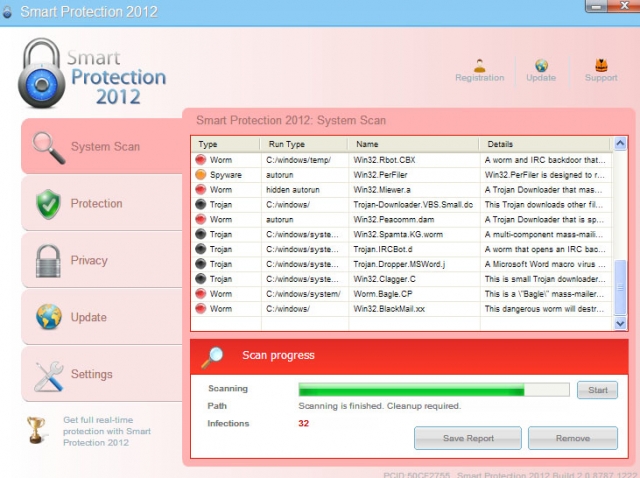640x478 pixels.
Task: Click the red icon beside Win32.Peacomm.dam
Action: [x=200, y=219]
